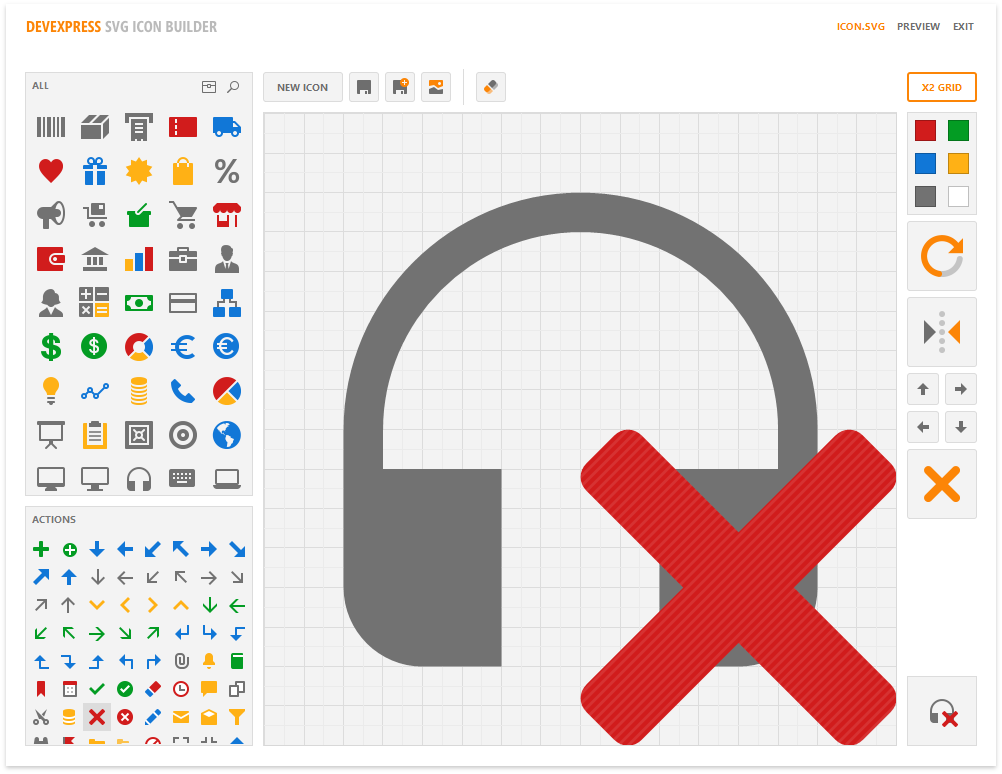This screenshot has width=1002, height=774.
Task: Activate the Eraser tool on the toolbar
Action: [x=490, y=87]
